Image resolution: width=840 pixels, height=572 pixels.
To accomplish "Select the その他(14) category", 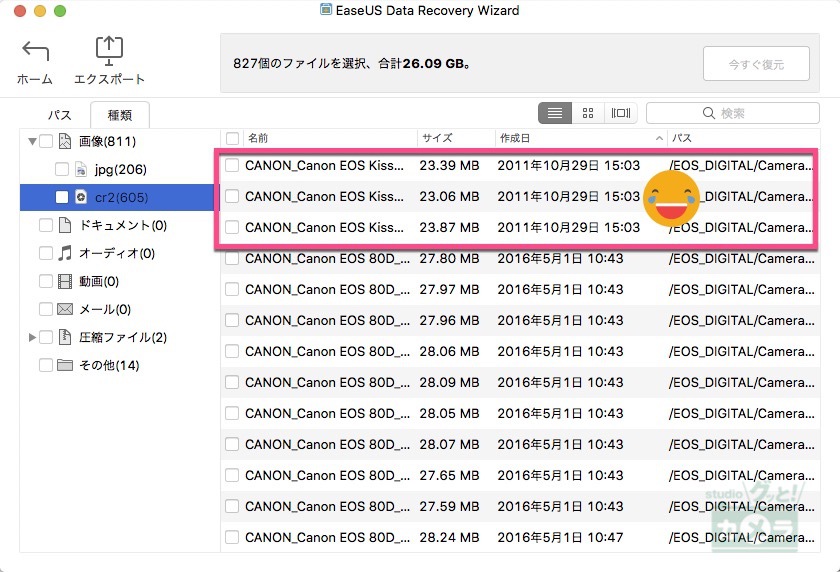I will (x=109, y=365).
